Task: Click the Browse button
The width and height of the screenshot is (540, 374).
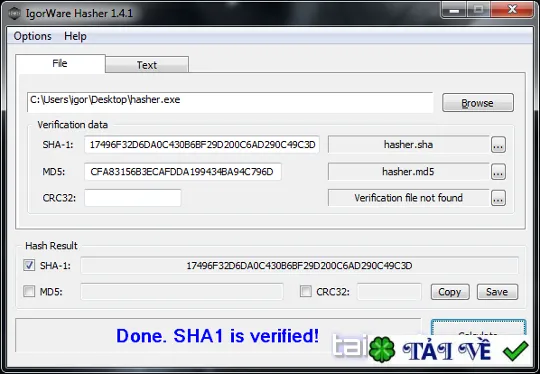Action: [x=478, y=103]
